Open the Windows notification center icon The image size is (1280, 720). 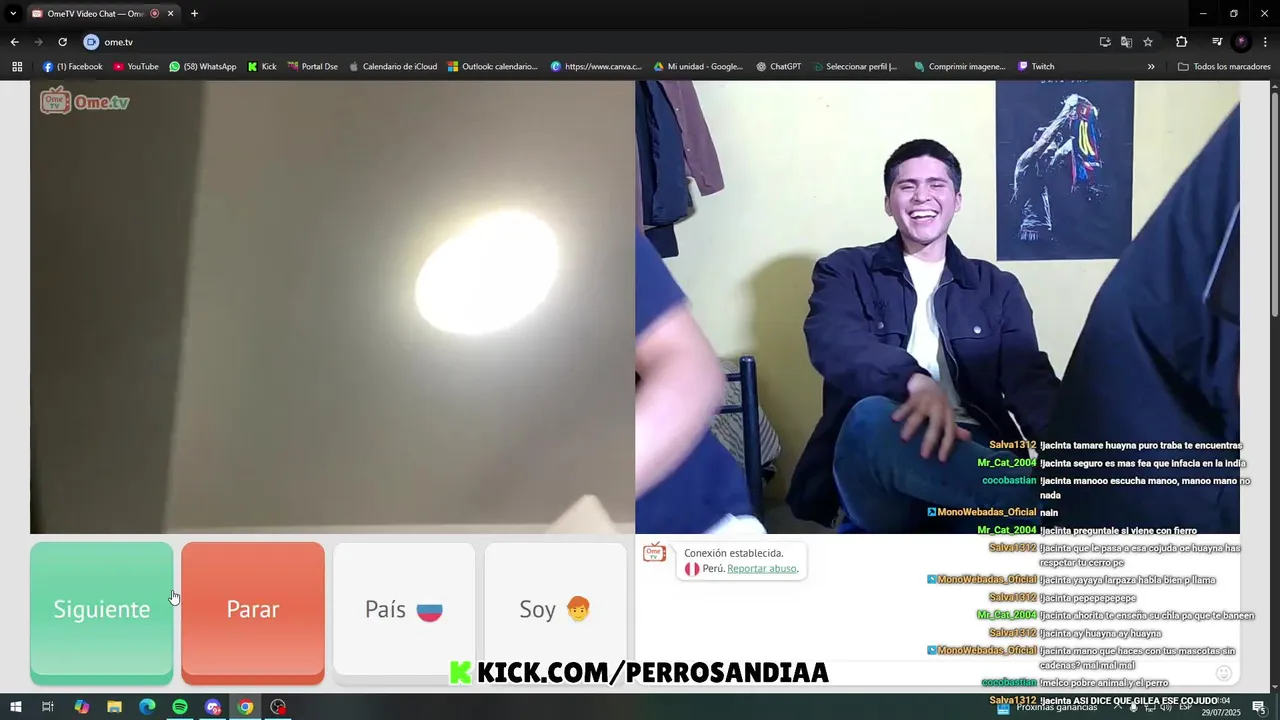[1259, 707]
